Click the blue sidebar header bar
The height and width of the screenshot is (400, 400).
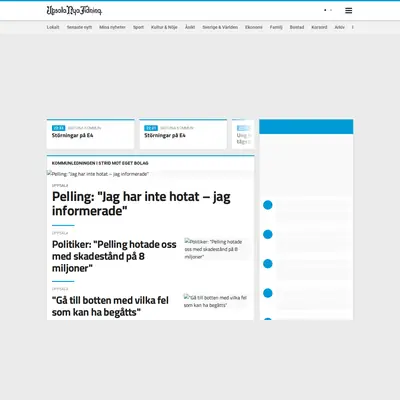[x=306, y=127]
